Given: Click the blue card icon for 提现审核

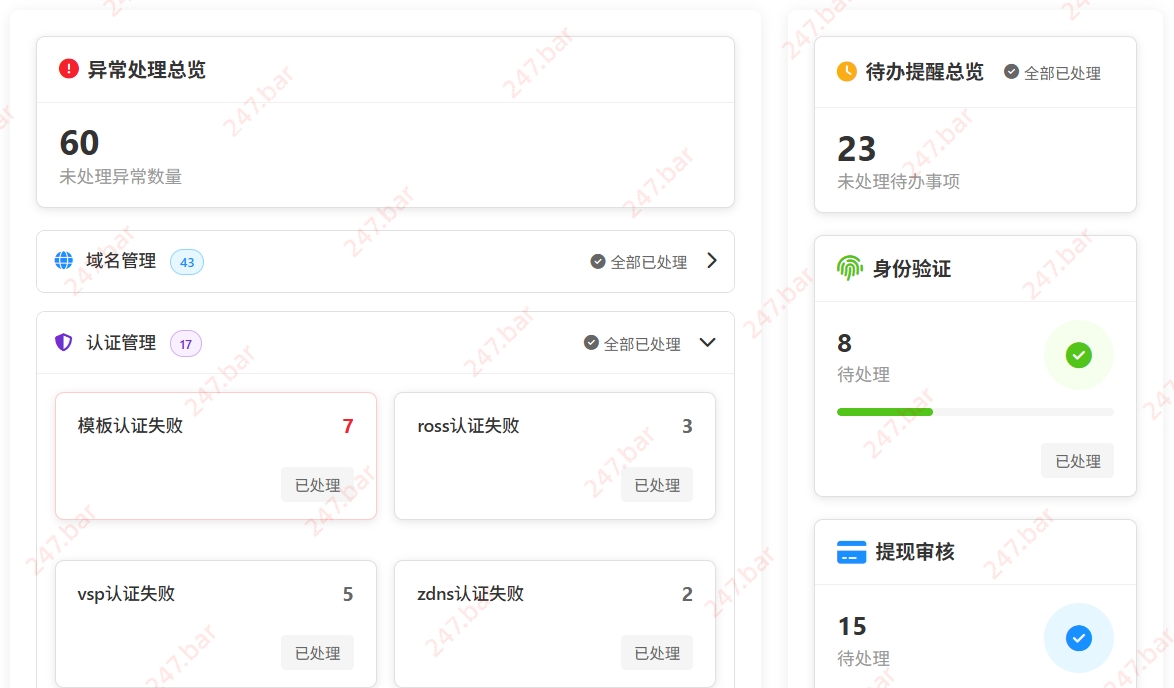Looking at the screenshot, I should click(851, 552).
